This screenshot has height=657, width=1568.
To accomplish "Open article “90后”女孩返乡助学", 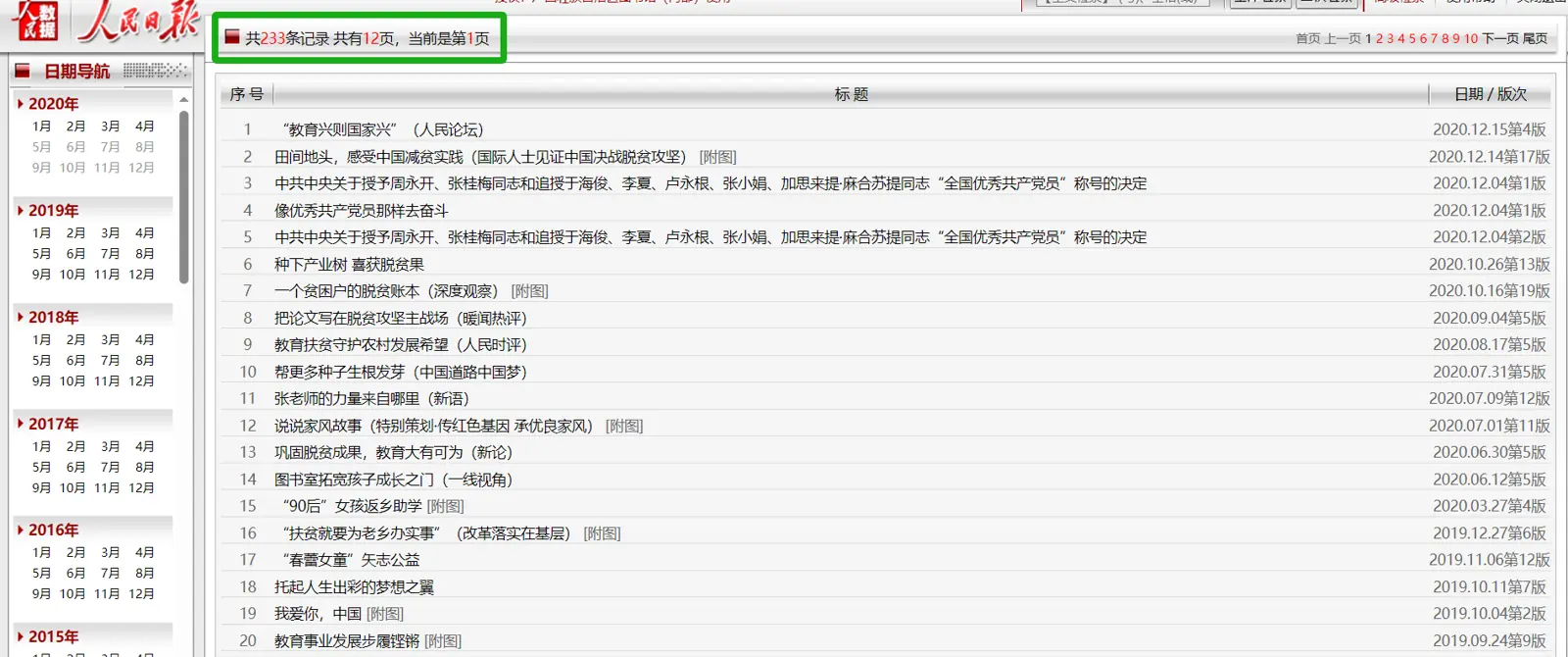I will pos(352,507).
